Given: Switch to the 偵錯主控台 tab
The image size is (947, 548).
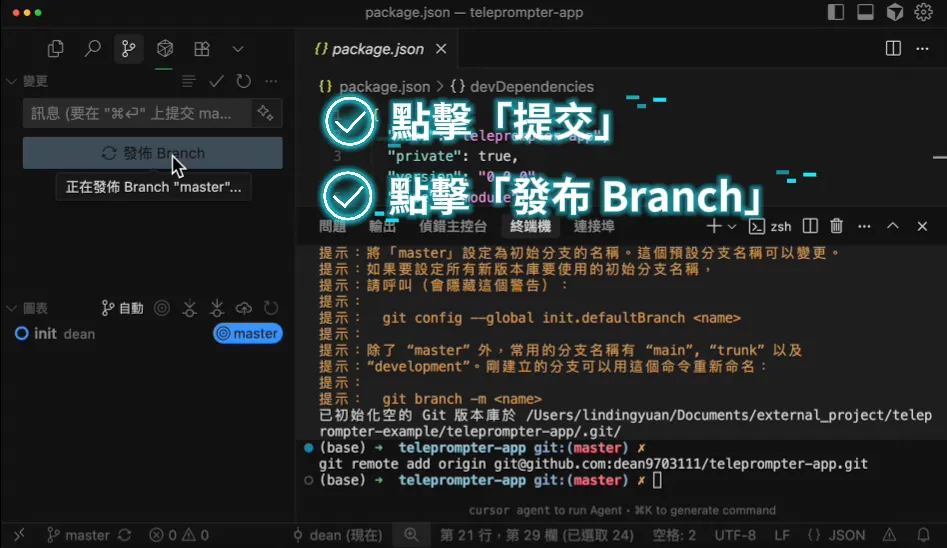Looking at the screenshot, I should pos(453,226).
